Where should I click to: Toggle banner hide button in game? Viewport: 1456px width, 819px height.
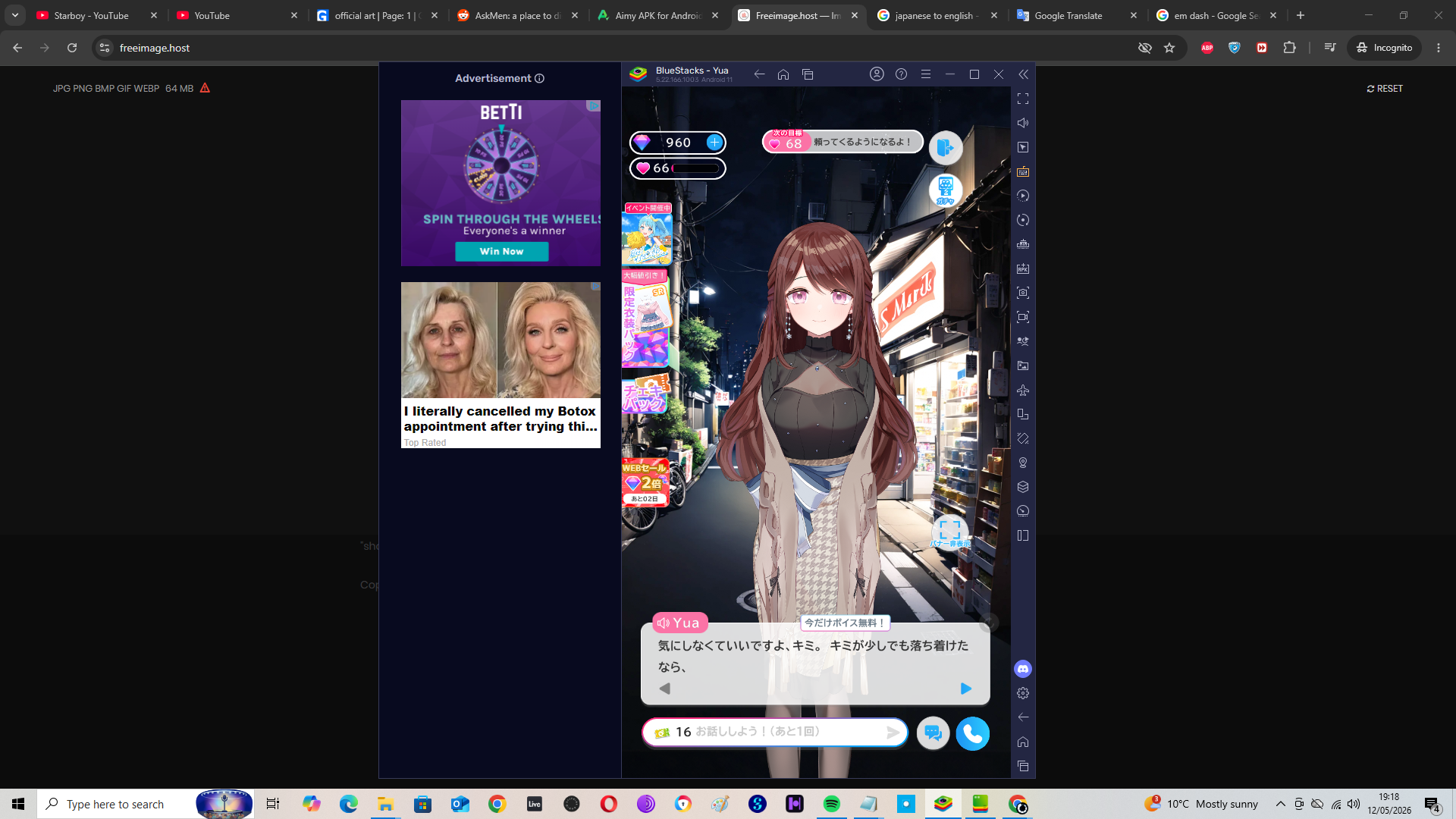pyautogui.click(x=949, y=532)
